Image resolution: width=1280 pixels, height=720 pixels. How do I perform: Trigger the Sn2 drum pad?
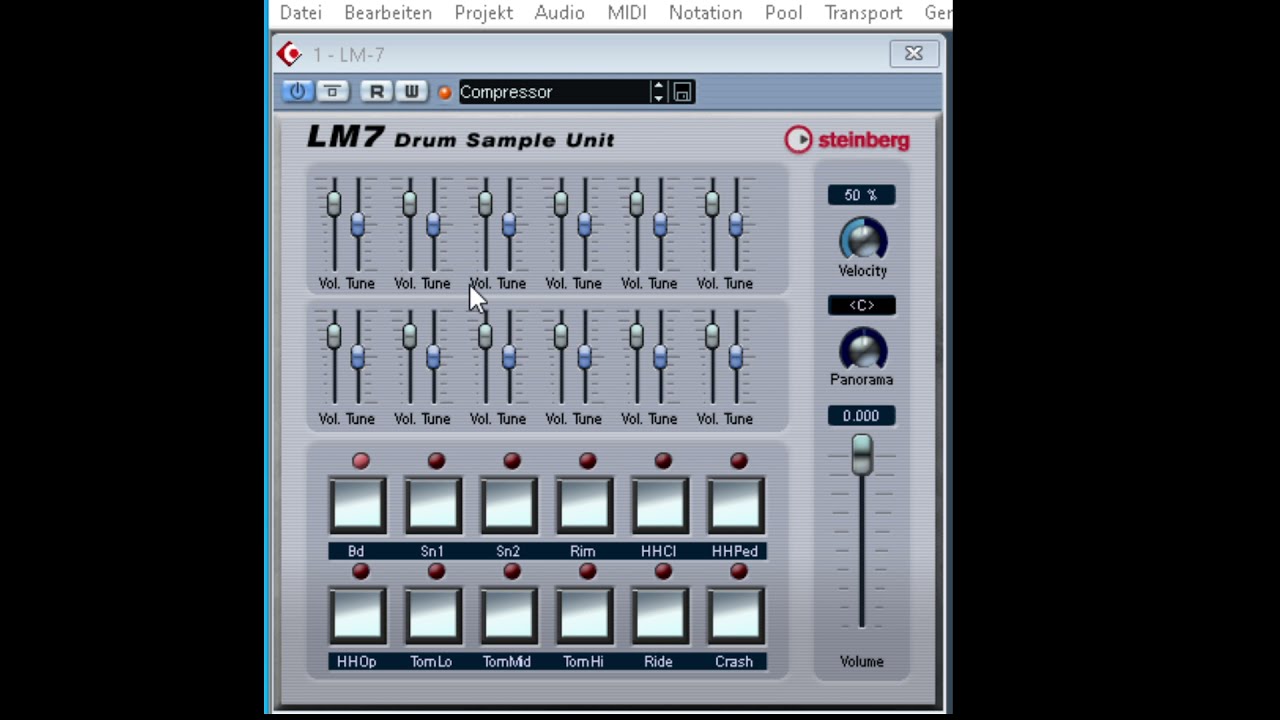[509, 506]
